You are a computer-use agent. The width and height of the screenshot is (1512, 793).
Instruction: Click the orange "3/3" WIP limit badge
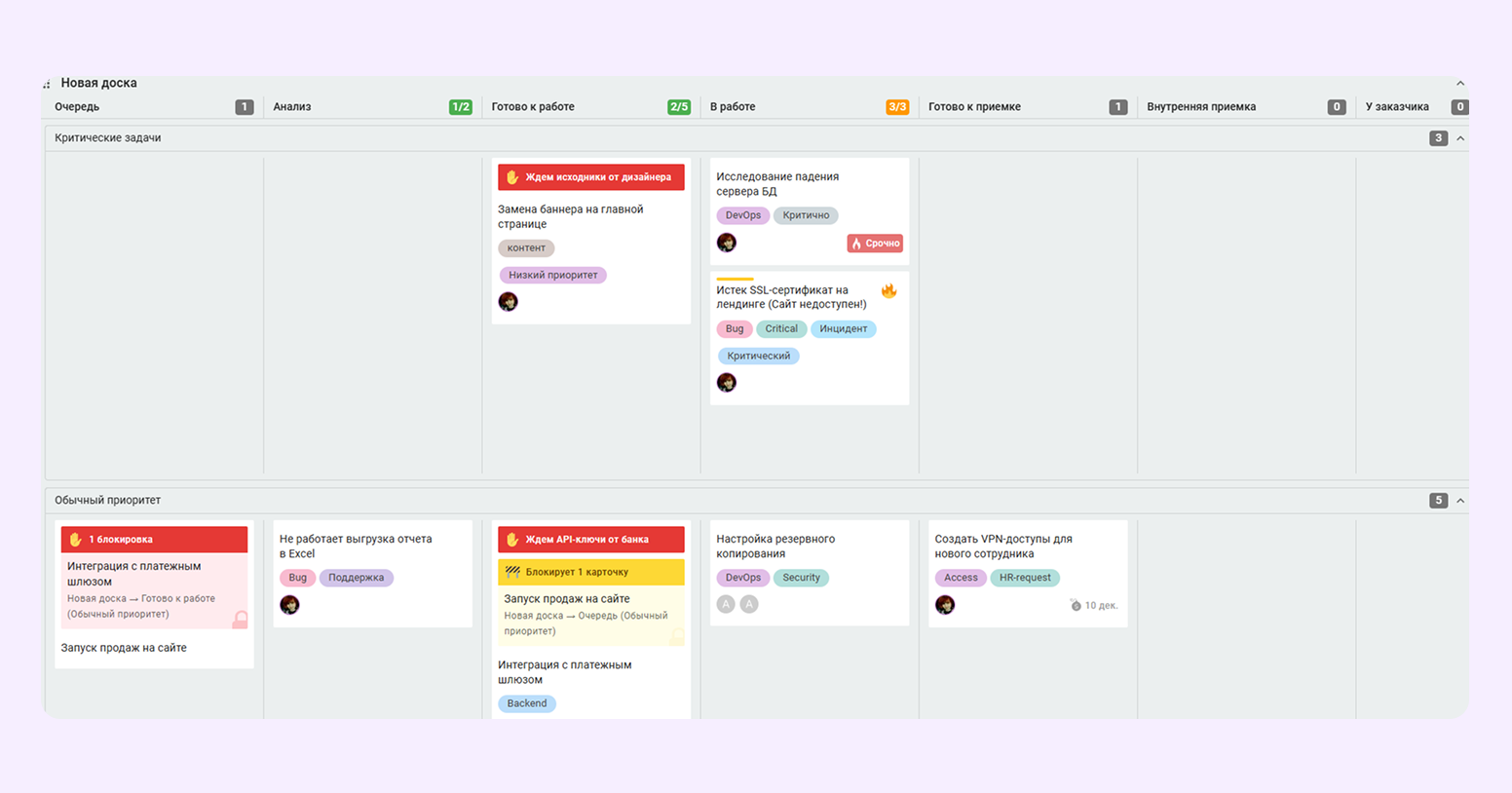tap(896, 107)
